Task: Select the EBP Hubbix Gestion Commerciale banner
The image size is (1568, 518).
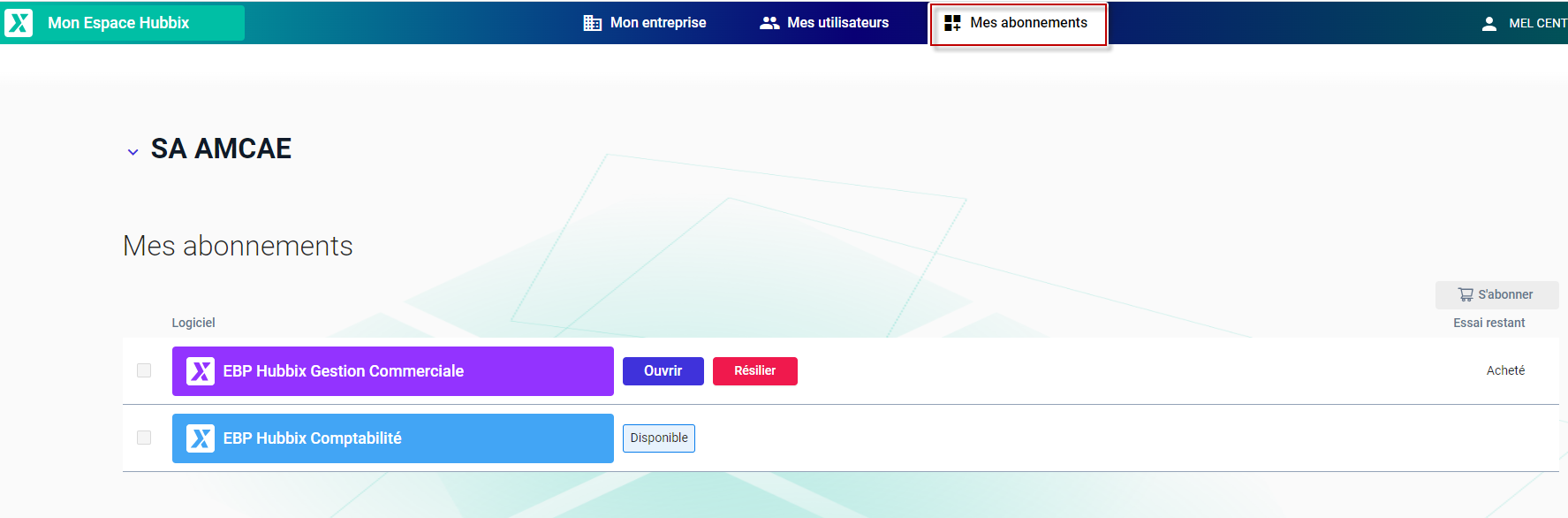Action: 392,371
